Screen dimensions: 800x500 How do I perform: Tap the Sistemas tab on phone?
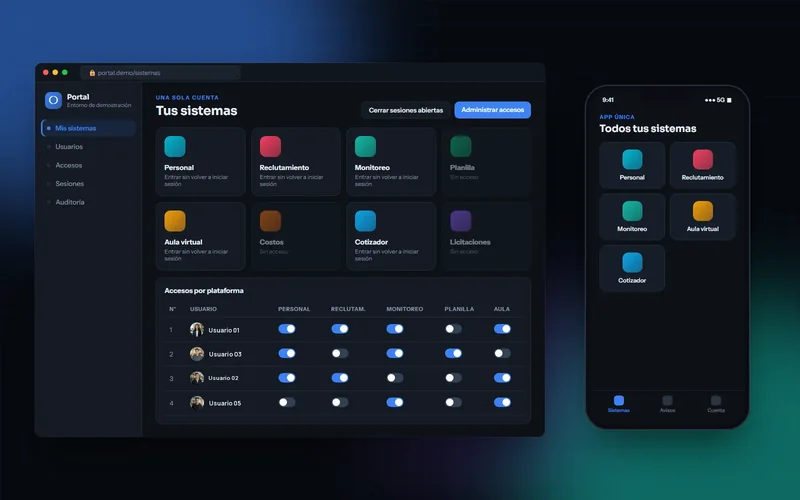(618, 404)
